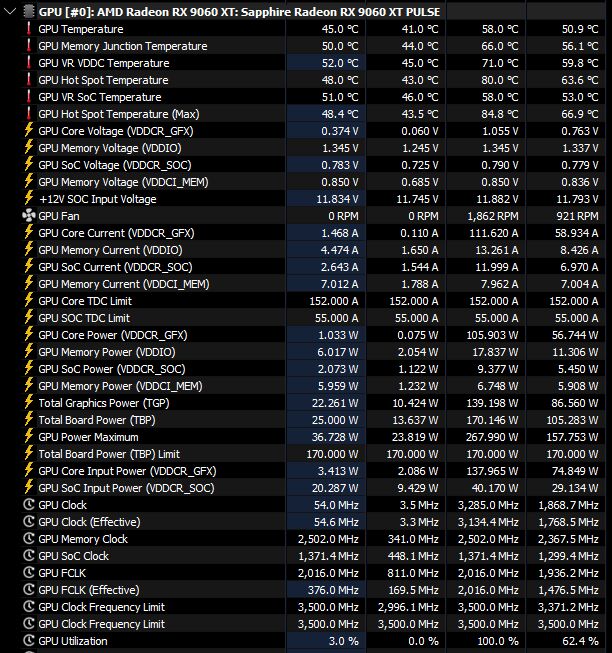Screen dimensions: 612x653
Task: Select GPU Clock maximum value 3,285.0 MHz
Action: click(x=488, y=505)
